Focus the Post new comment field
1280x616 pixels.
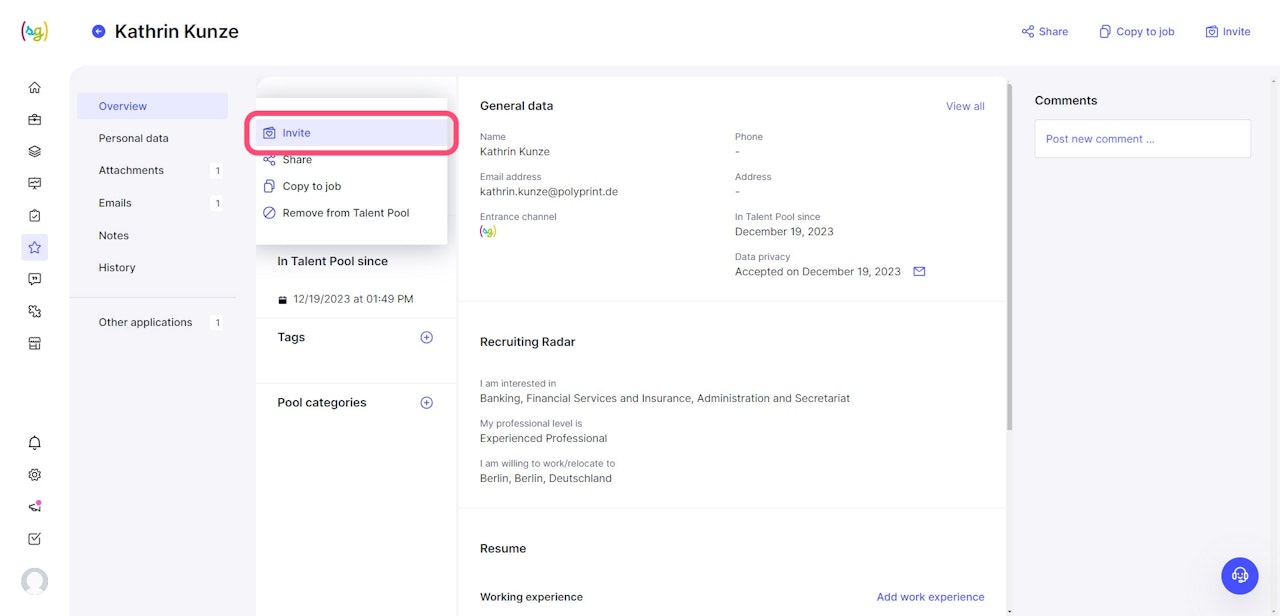(x=1142, y=139)
